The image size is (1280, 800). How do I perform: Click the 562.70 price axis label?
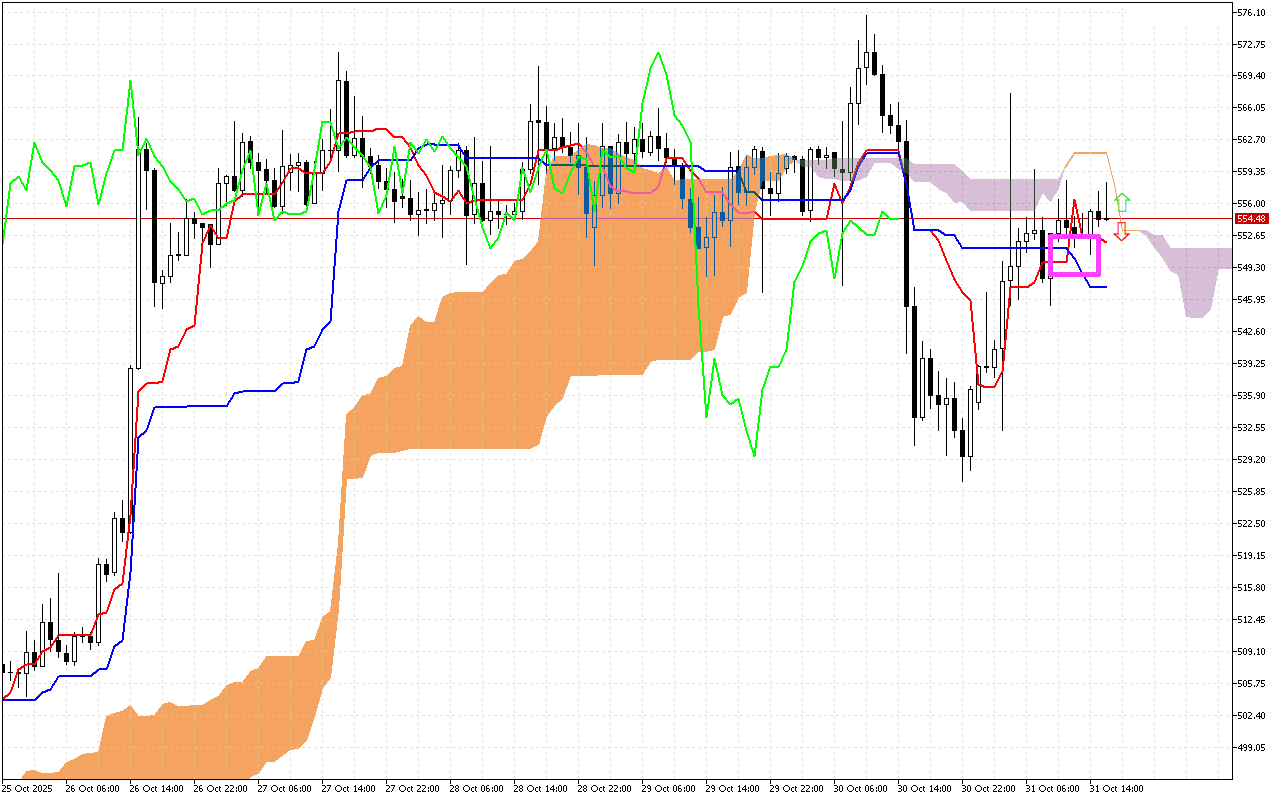tap(1251, 139)
